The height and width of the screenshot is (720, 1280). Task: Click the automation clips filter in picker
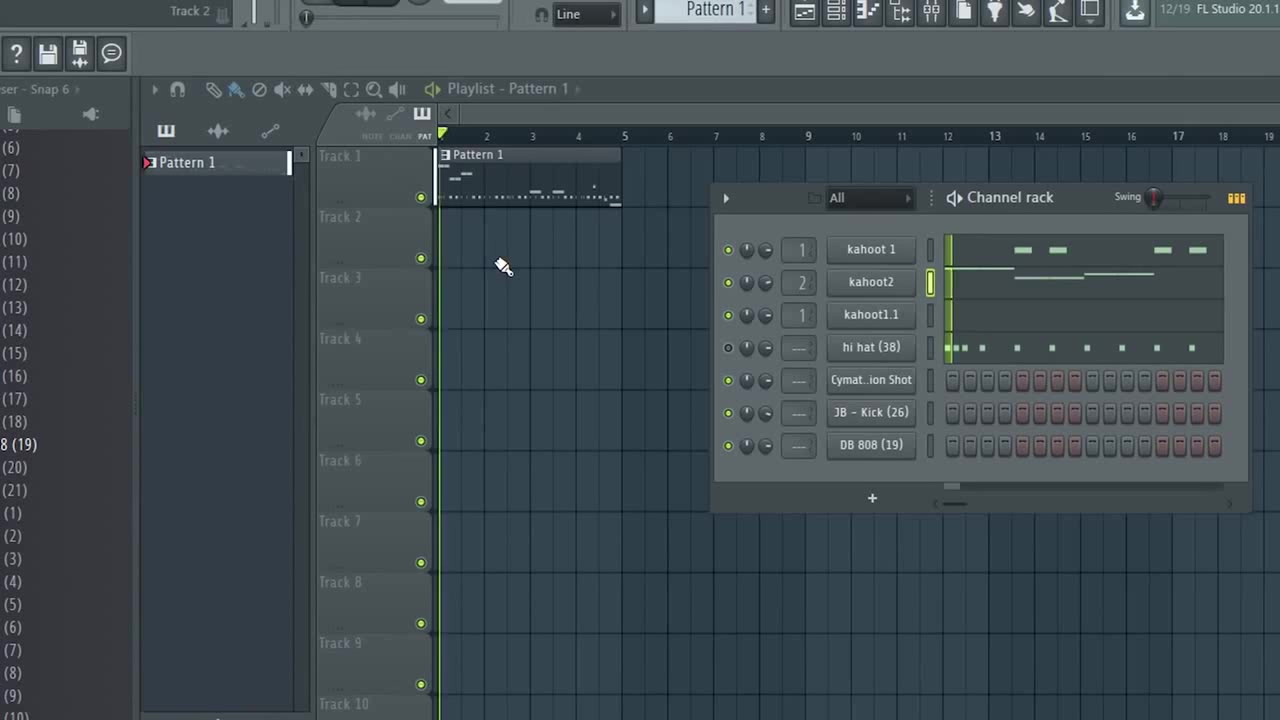pyautogui.click(x=270, y=131)
